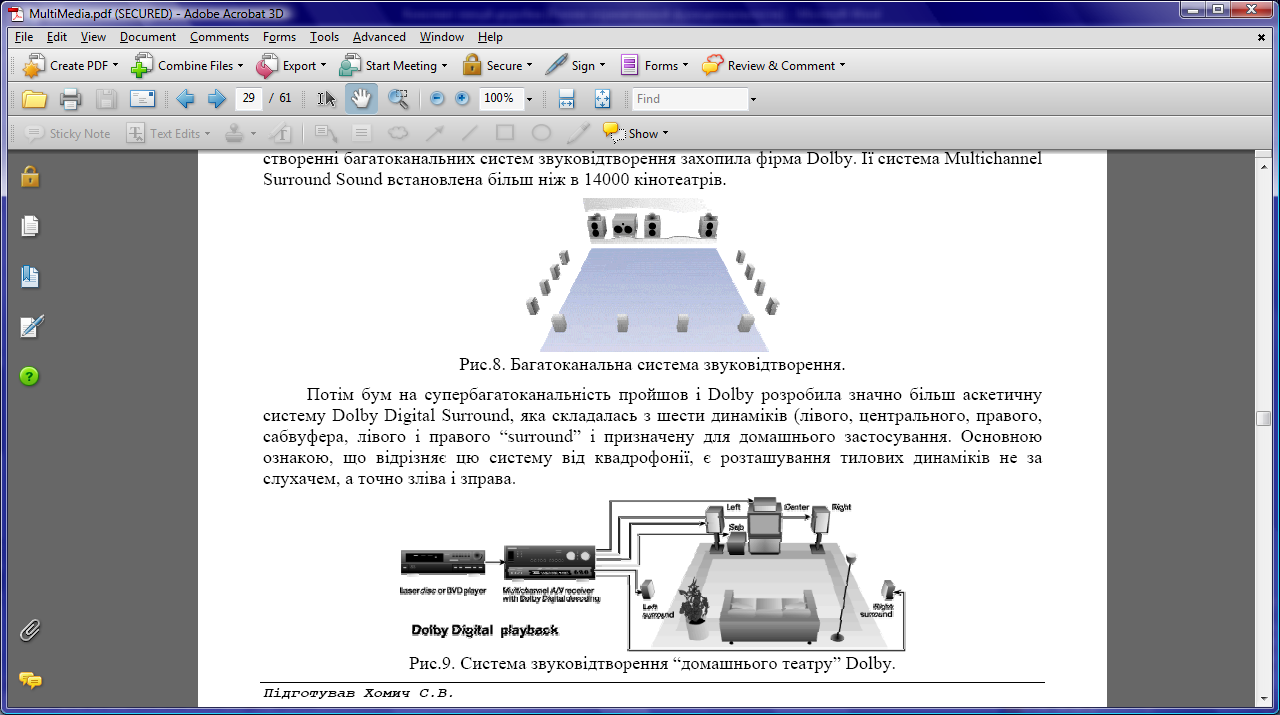This screenshot has width=1280, height=715.
Task: Open the Tools menu
Action: pyautogui.click(x=324, y=37)
